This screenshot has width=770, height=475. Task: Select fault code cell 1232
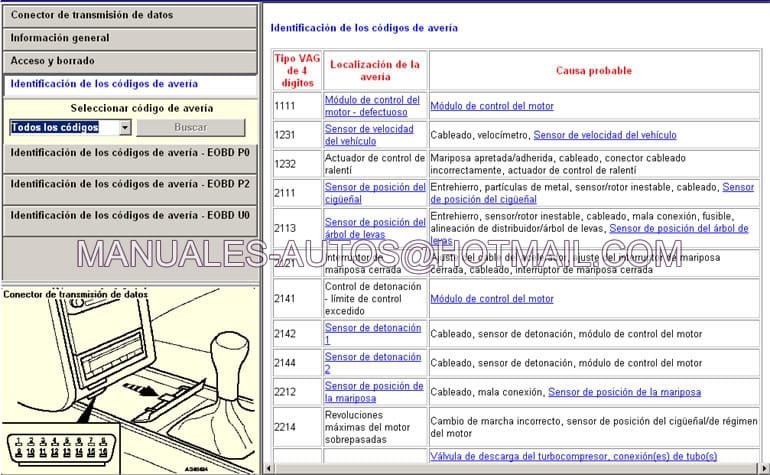point(297,164)
